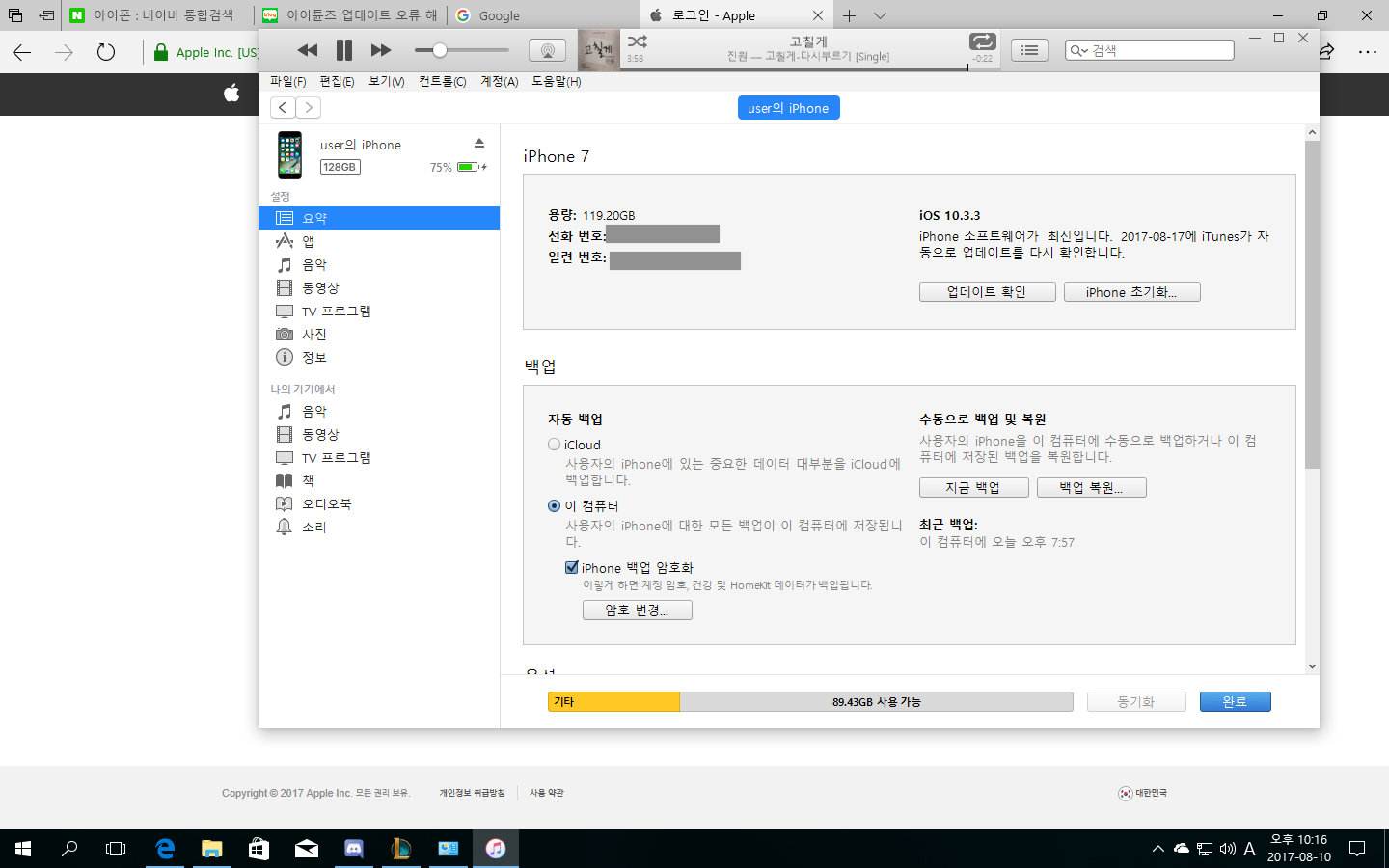1389x868 pixels.
Task: Open iTunes from the Windows taskbar
Action: tap(496, 849)
